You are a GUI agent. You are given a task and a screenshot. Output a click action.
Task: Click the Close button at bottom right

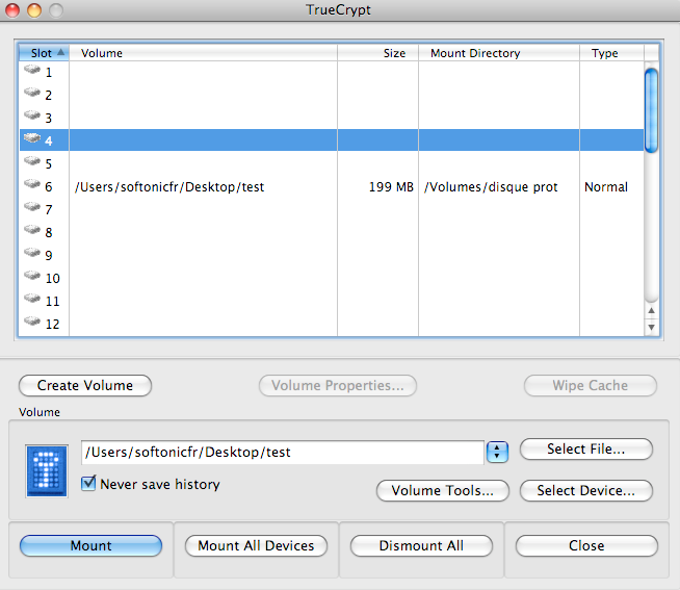[x=587, y=546]
